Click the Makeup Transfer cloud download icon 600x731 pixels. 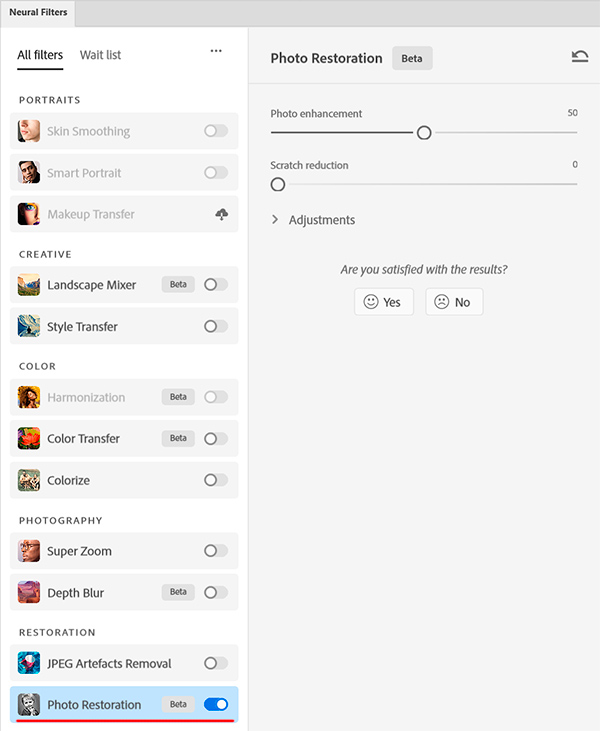point(222,214)
